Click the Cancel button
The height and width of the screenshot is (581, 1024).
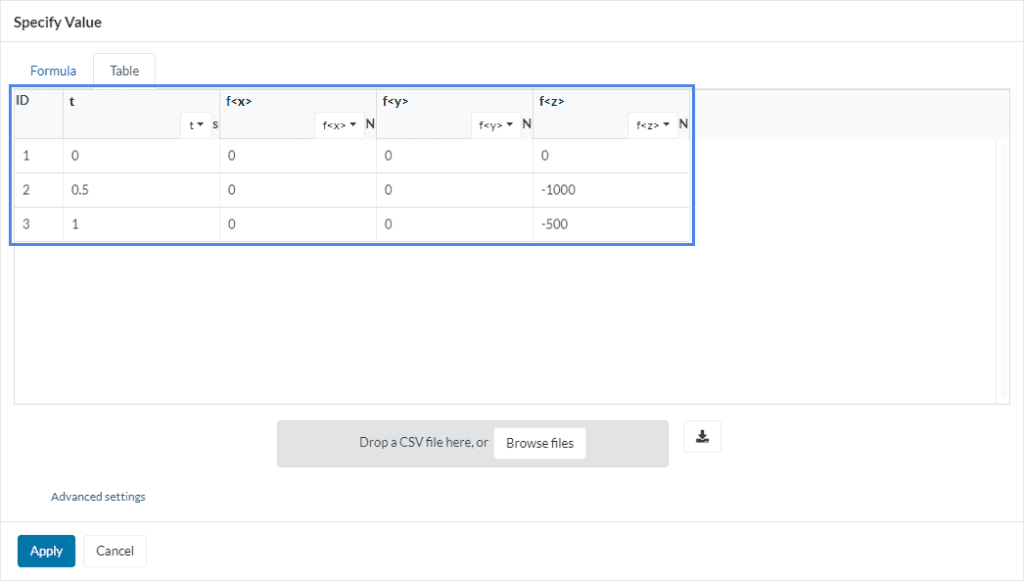[x=115, y=551]
